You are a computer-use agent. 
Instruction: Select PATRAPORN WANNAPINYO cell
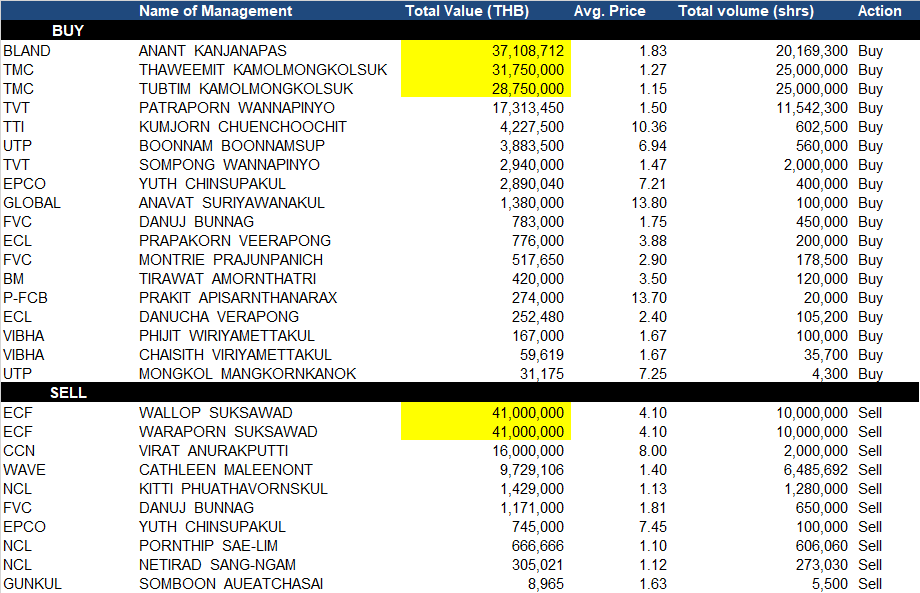(236, 108)
